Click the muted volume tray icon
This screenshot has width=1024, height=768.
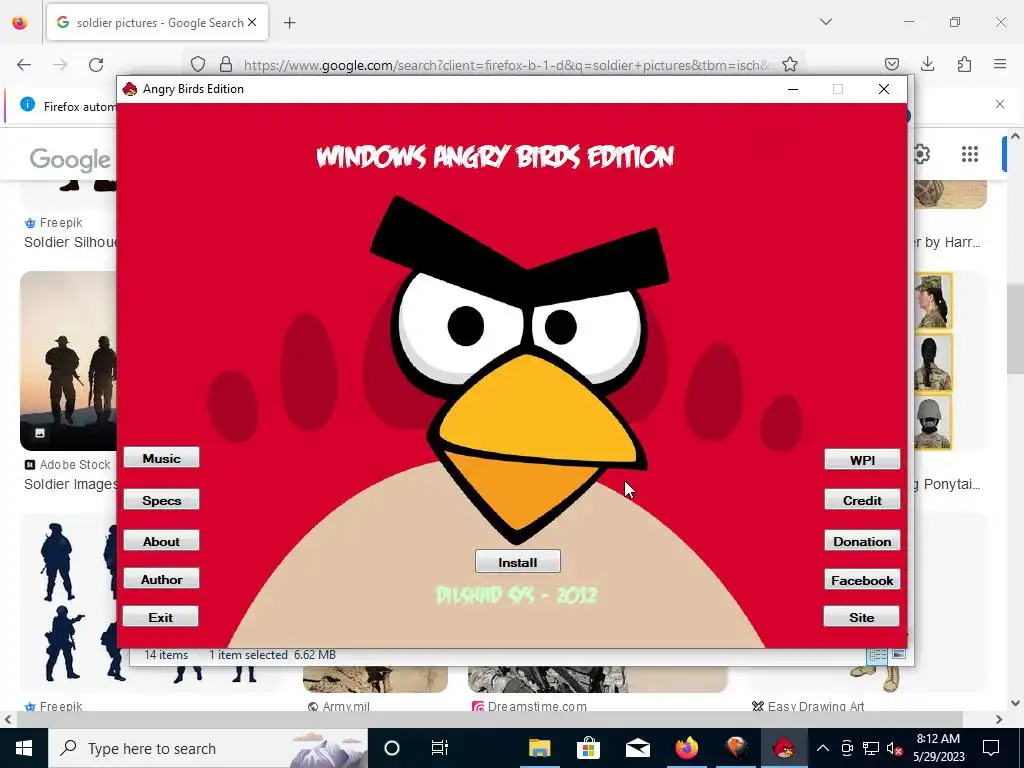(x=894, y=748)
